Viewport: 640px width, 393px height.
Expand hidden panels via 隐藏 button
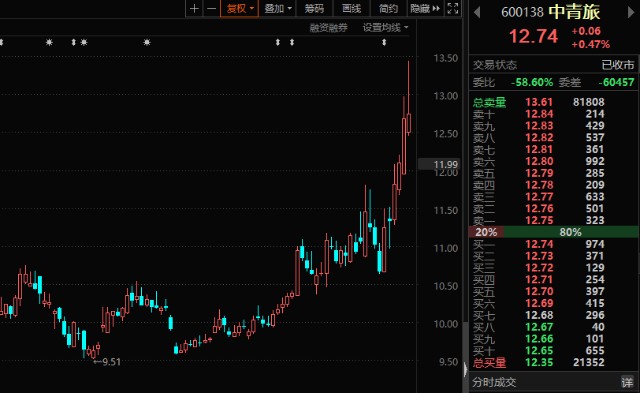click(x=425, y=8)
